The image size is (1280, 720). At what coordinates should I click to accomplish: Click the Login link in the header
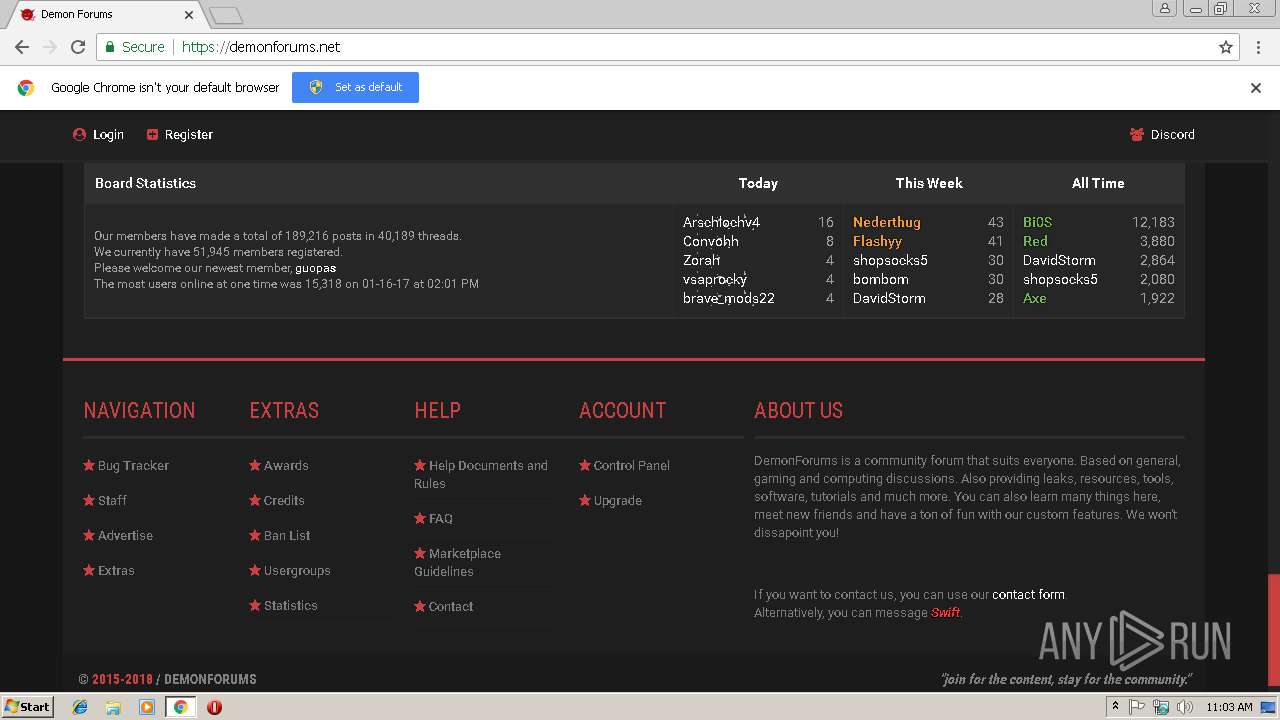point(108,134)
